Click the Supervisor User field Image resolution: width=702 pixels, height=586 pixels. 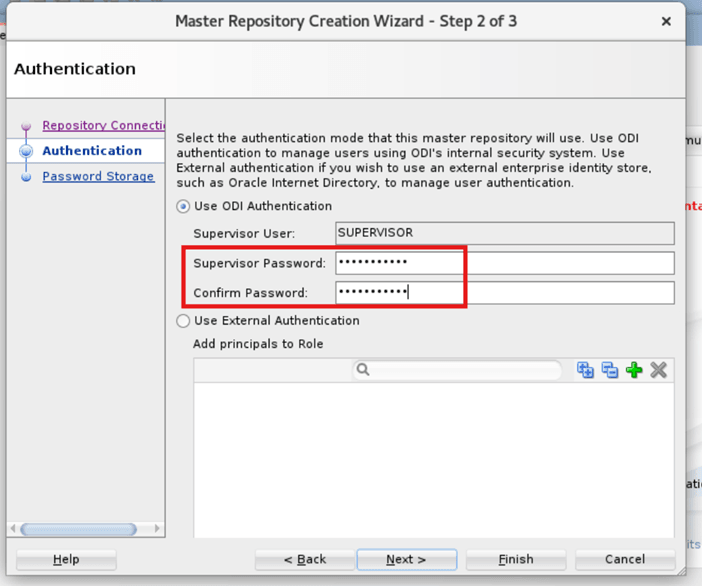tap(505, 233)
